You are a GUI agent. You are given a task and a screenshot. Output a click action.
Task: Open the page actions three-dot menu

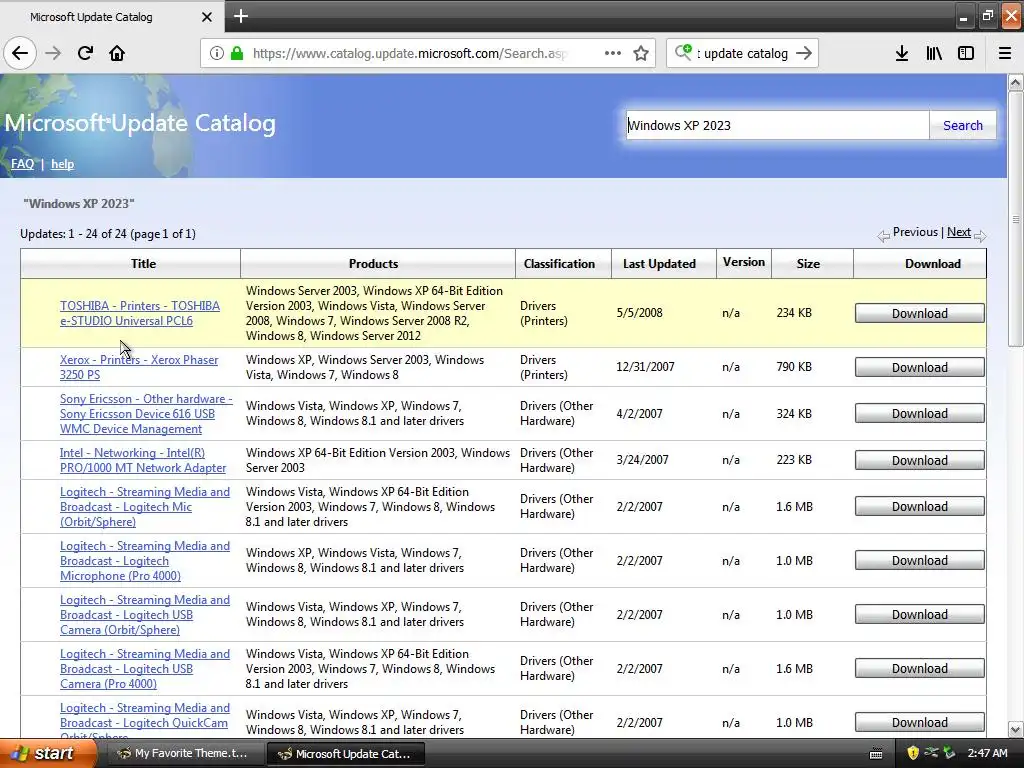click(x=613, y=53)
